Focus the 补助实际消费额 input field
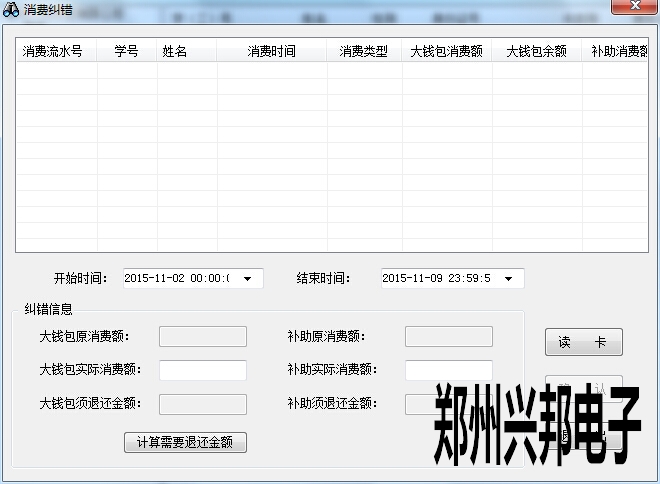The height and width of the screenshot is (484, 660). tap(448, 371)
